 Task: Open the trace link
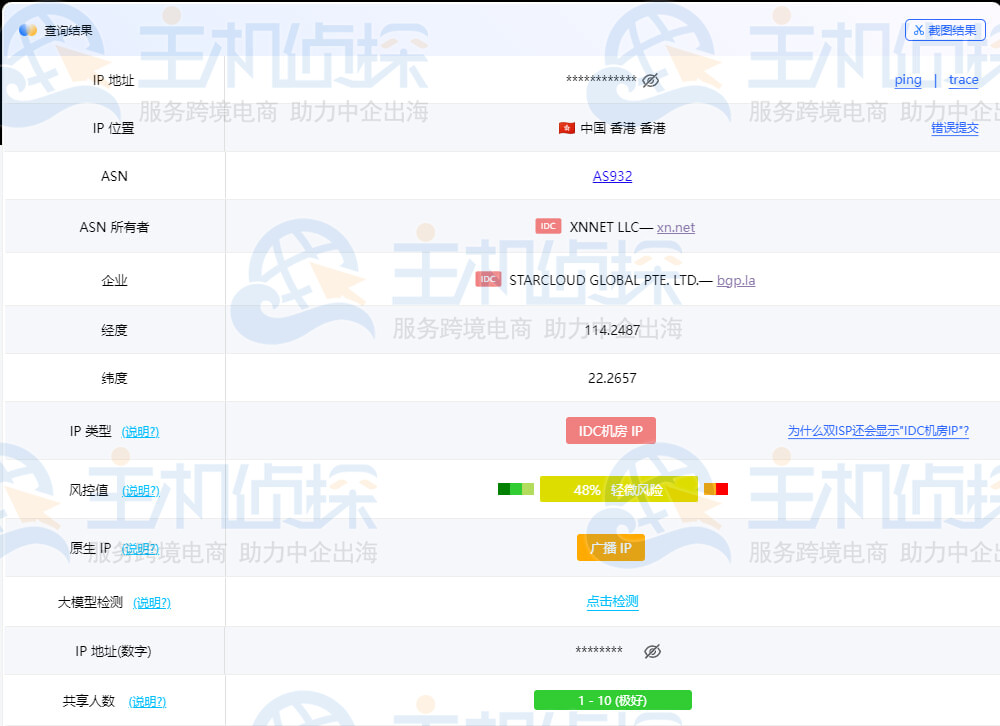(x=963, y=80)
